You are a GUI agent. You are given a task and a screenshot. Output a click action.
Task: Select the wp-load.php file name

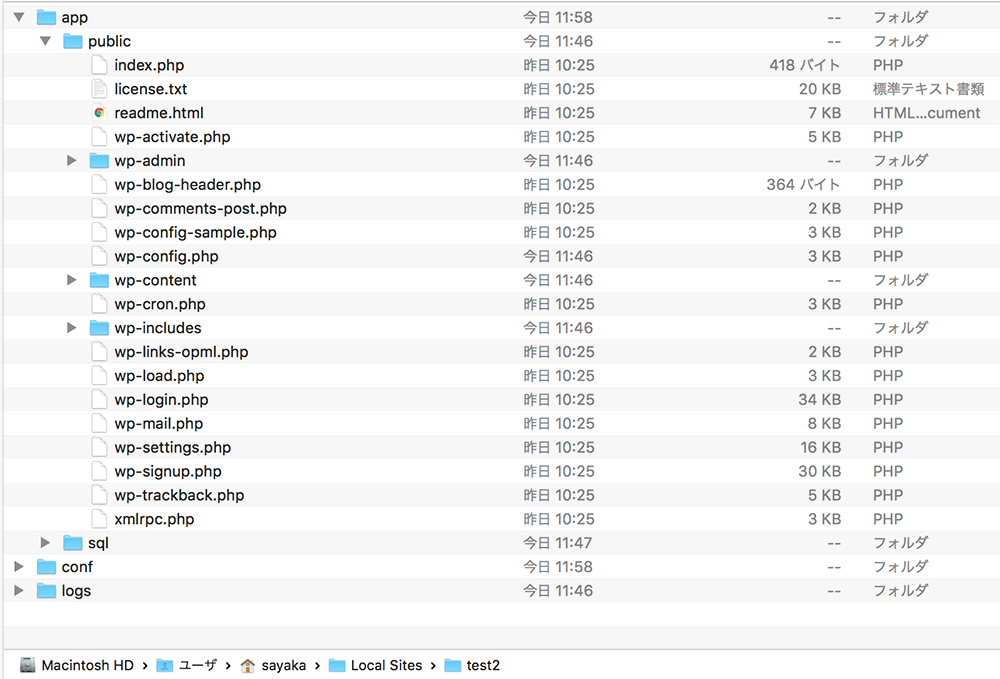click(159, 376)
